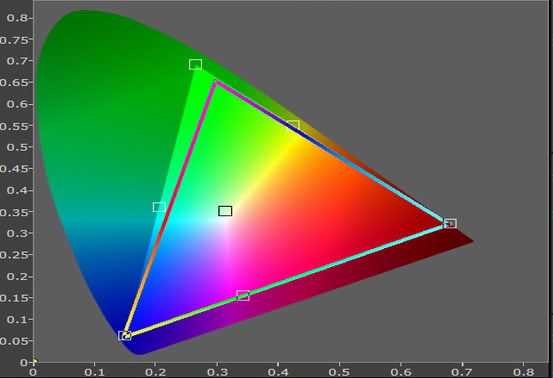553x378 pixels.
Task: Select the cyan secondary target square
Action: [x=159, y=207]
